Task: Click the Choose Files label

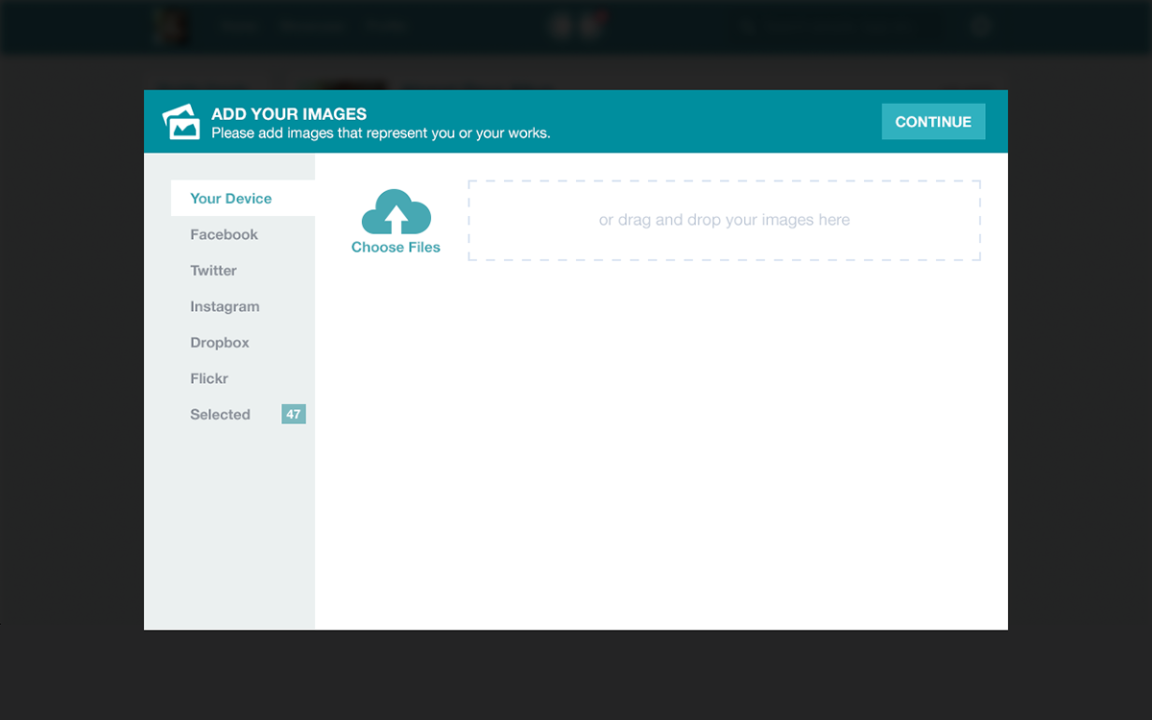Action: click(395, 248)
